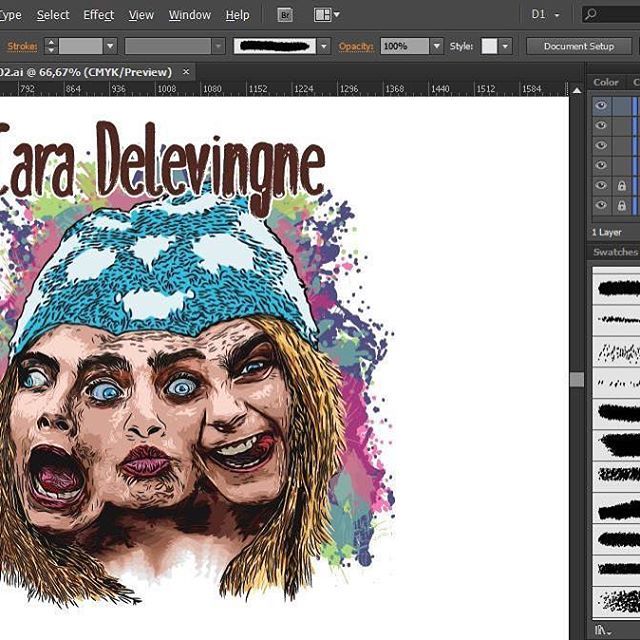This screenshot has width=640, height=640.
Task: Click the orange Stroke label link
Action: click(x=21, y=46)
